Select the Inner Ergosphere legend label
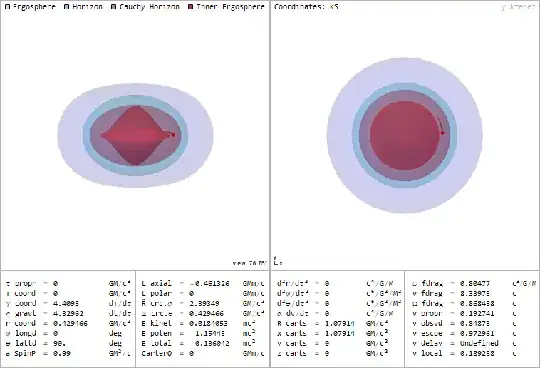540x368 pixels. (x=230, y=7)
